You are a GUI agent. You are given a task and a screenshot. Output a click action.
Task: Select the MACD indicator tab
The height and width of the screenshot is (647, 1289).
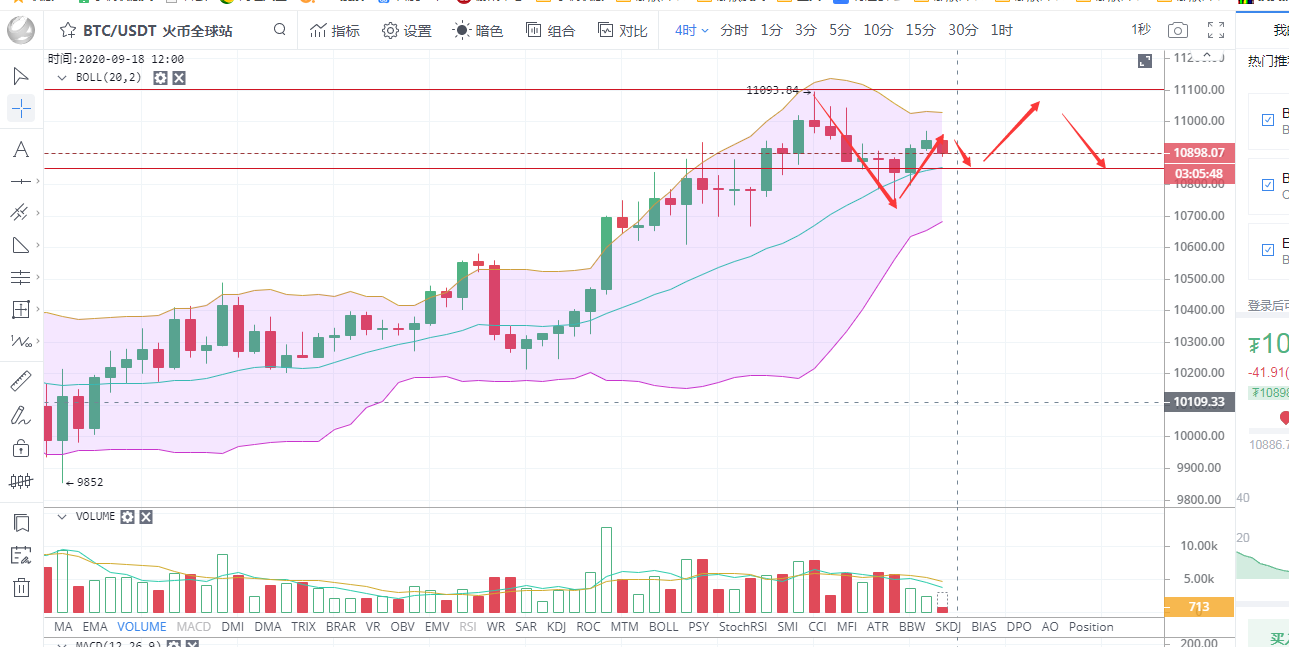pyautogui.click(x=194, y=627)
